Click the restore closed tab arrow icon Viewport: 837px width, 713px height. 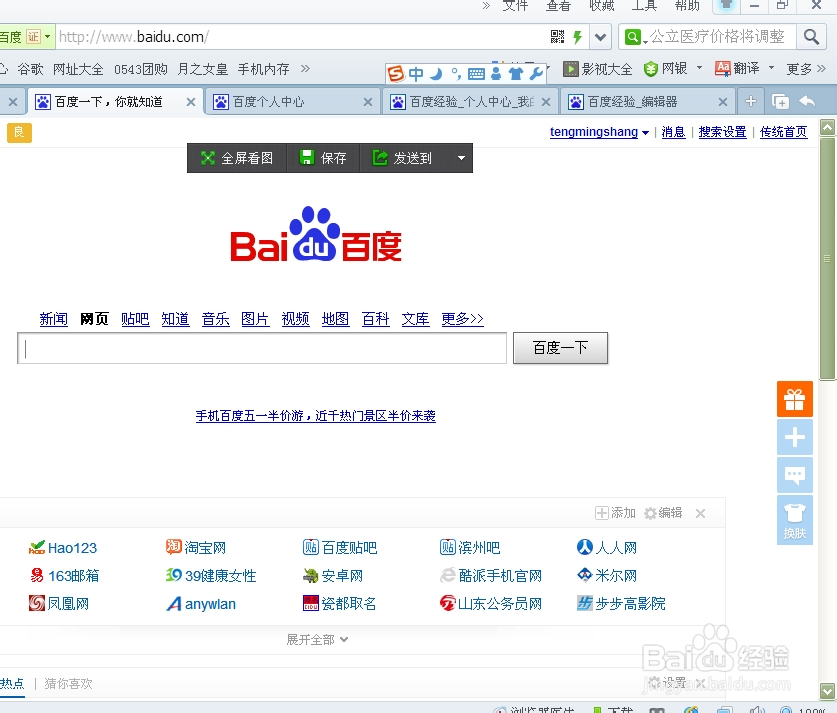tap(807, 101)
